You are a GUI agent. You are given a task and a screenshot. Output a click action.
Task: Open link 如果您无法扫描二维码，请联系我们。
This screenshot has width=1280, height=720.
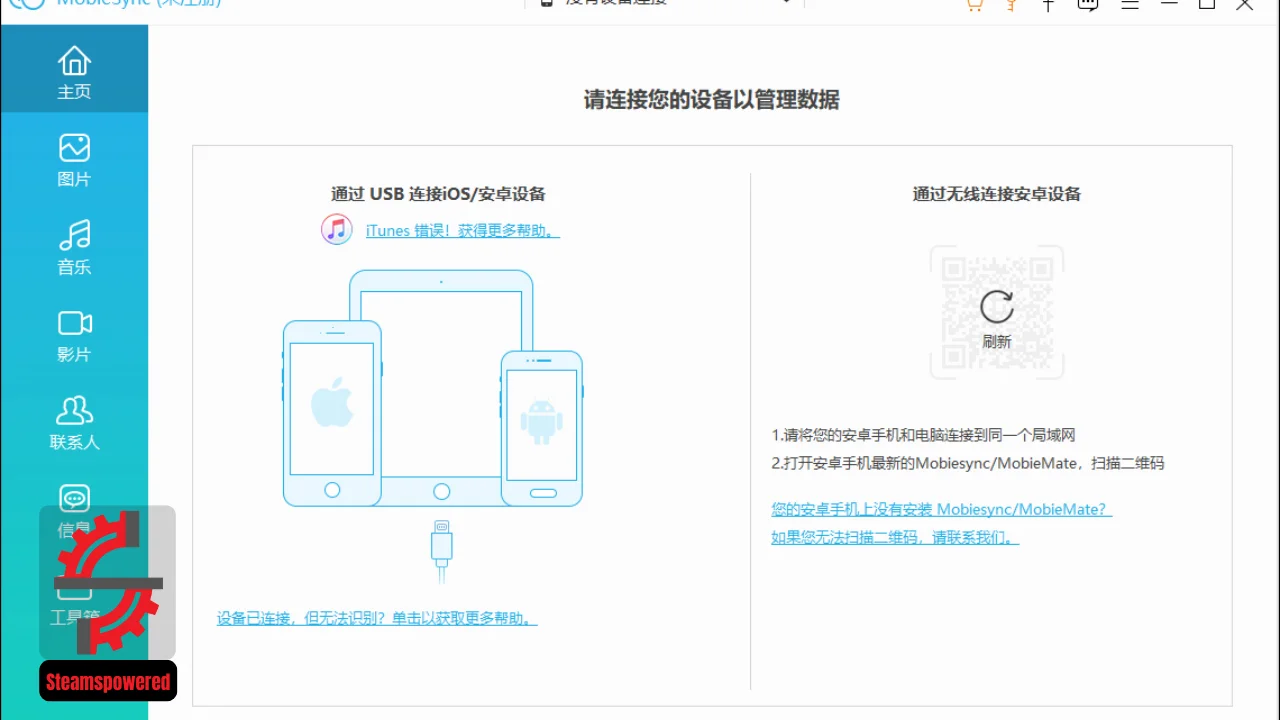(x=895, y=537)
